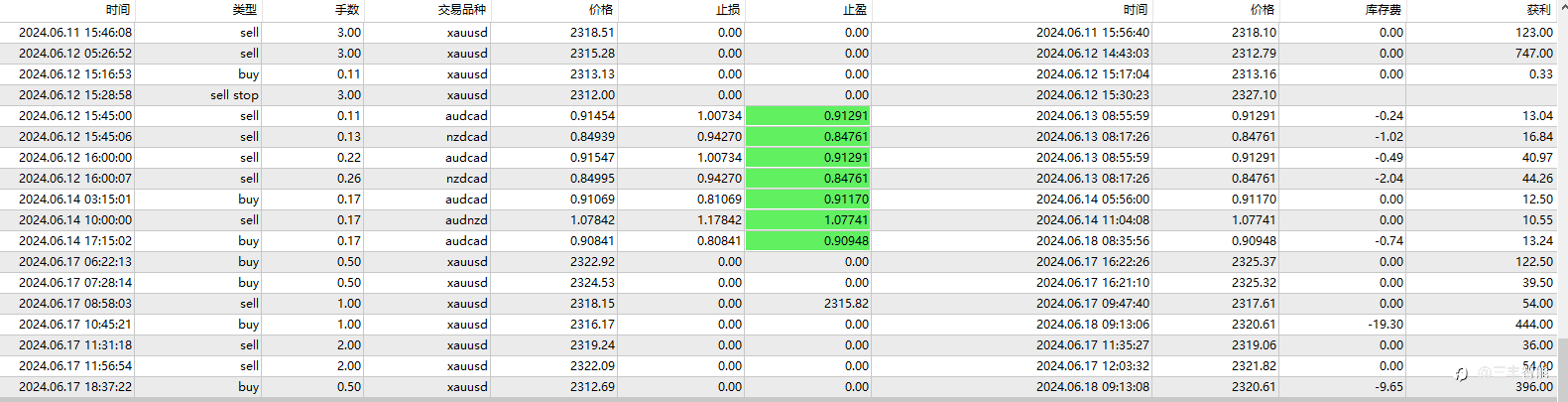Image resolution: width=1568 pixels, height=402 pixels.
Task: Click close time 2024.06.17 16:22:26
Action: click(1093, 261)
